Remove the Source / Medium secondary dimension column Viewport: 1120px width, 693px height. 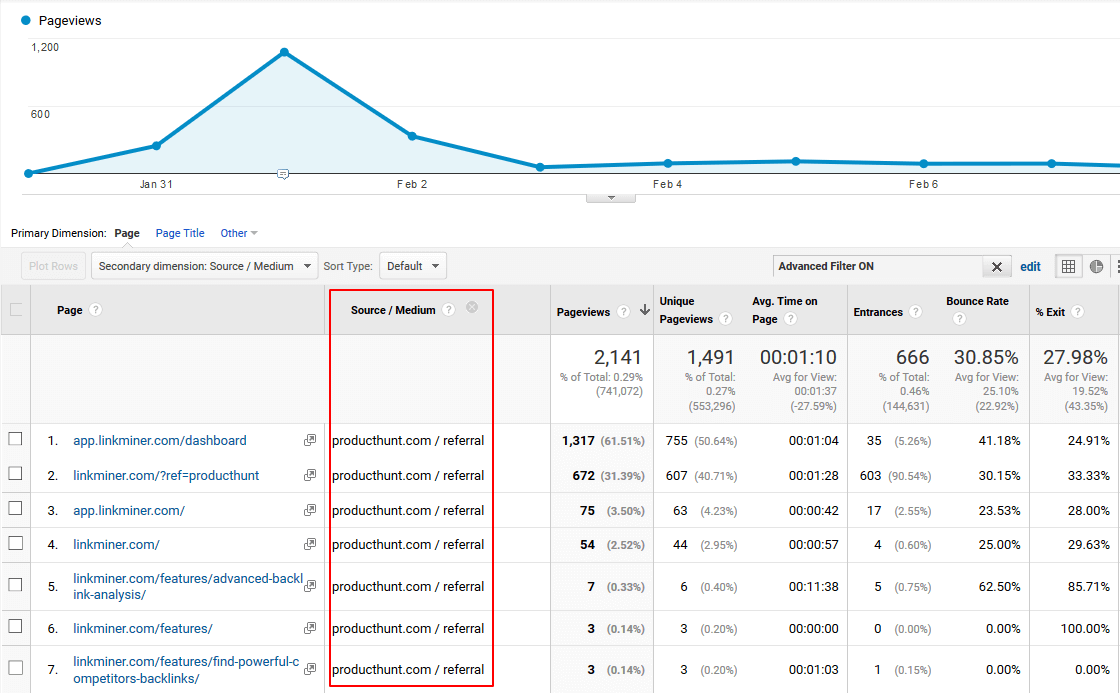pos(472,308)
